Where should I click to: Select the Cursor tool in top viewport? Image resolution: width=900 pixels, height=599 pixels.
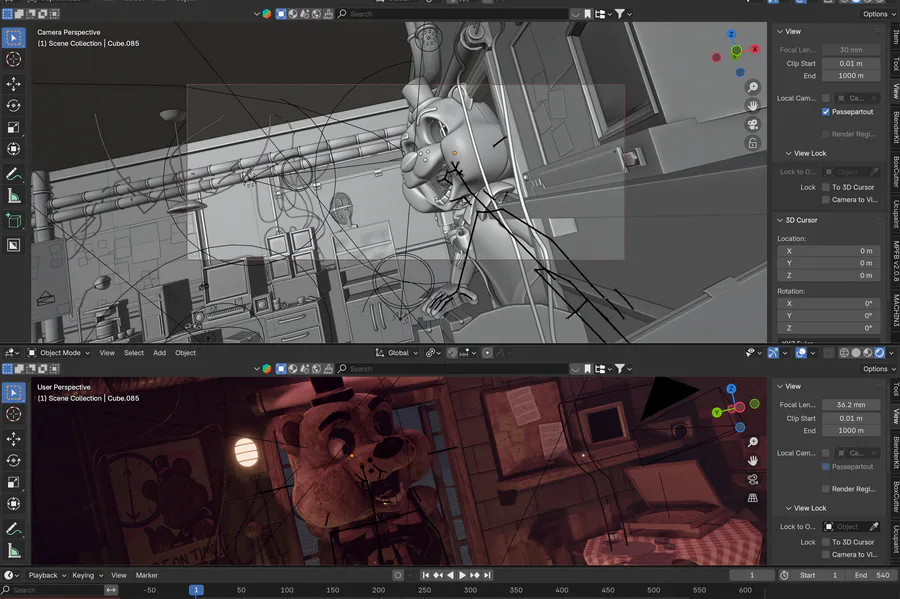pos(13,59)
